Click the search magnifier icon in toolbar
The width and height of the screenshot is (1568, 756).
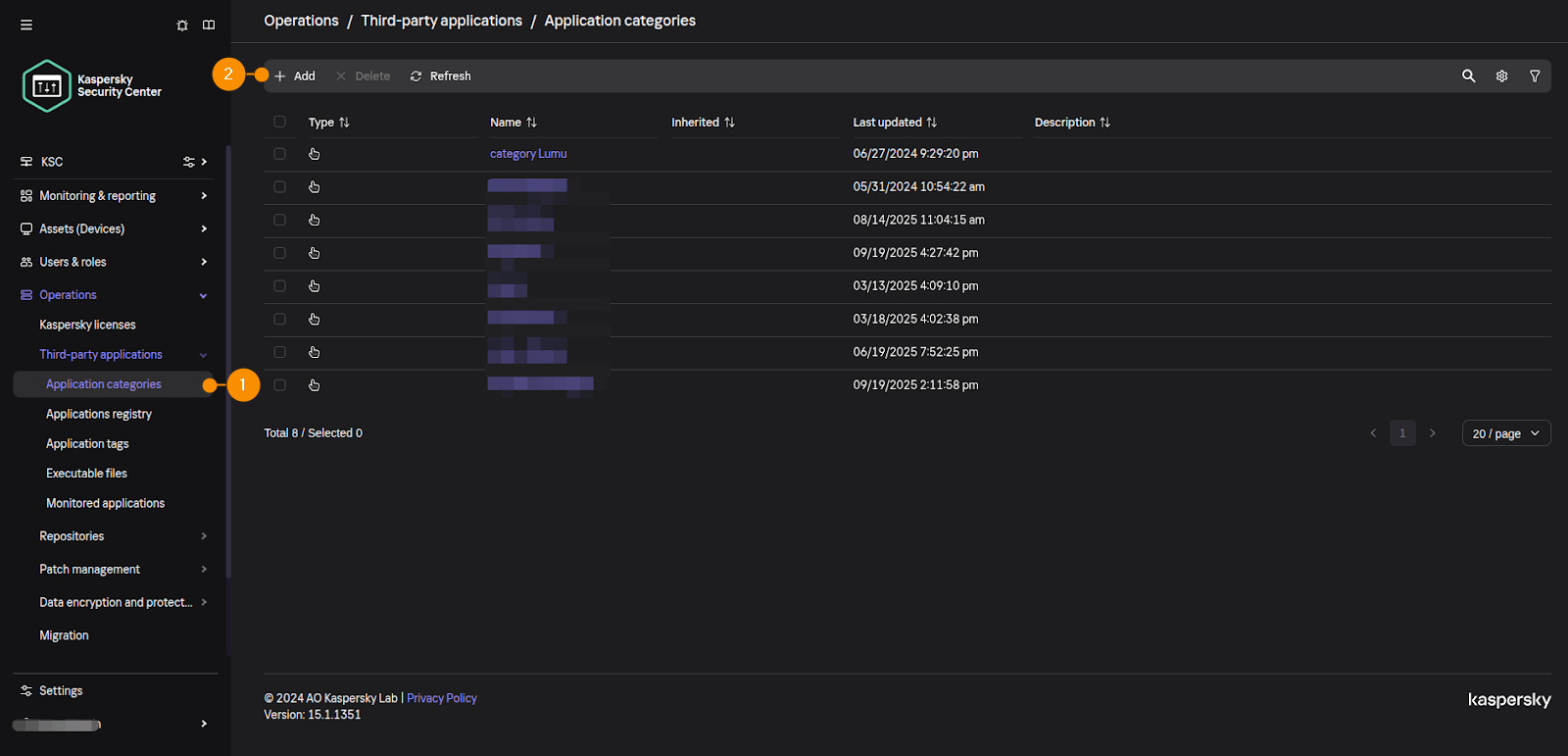pyautogui.click(x=1468, y=76)
